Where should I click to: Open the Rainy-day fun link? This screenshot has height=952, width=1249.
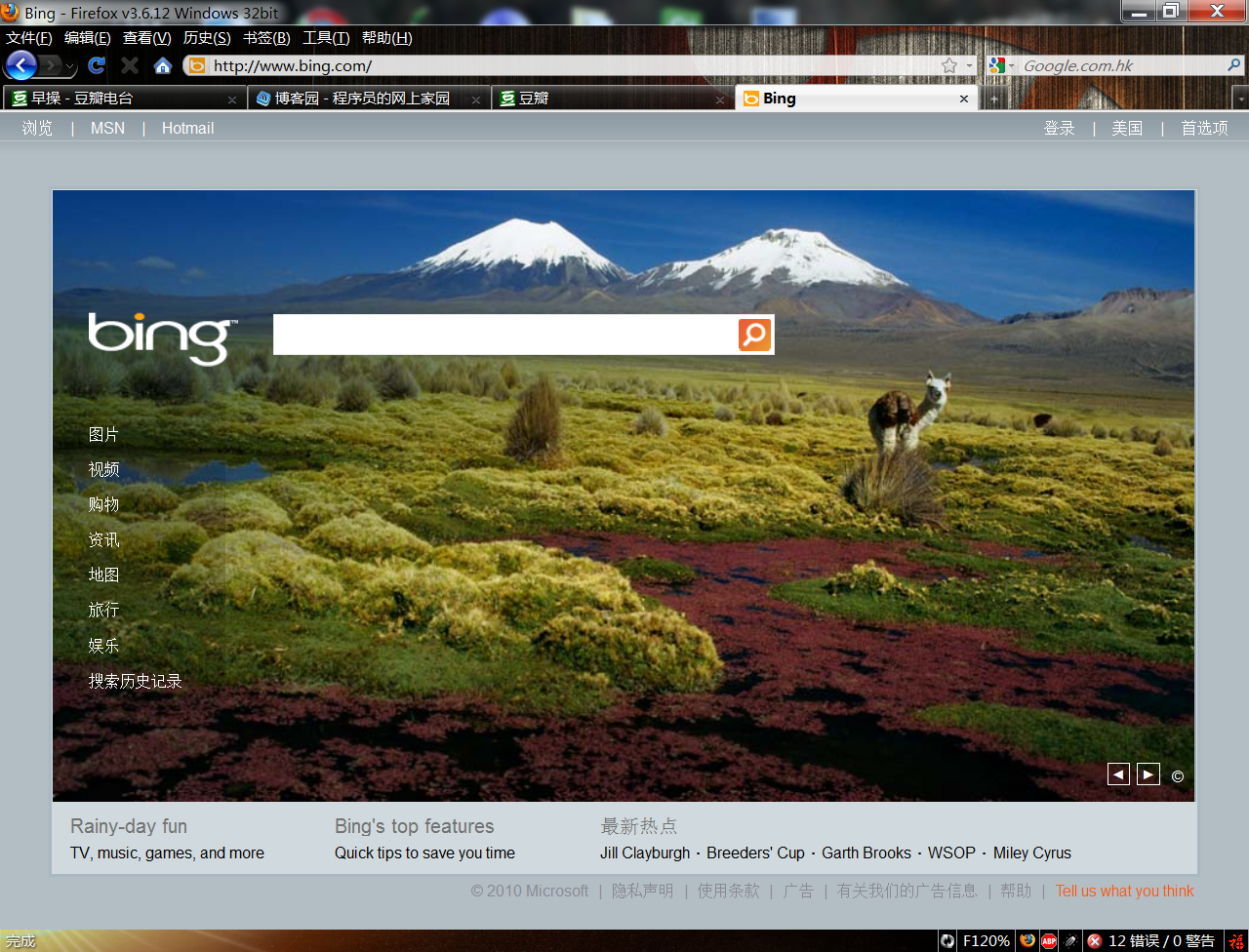129,826
